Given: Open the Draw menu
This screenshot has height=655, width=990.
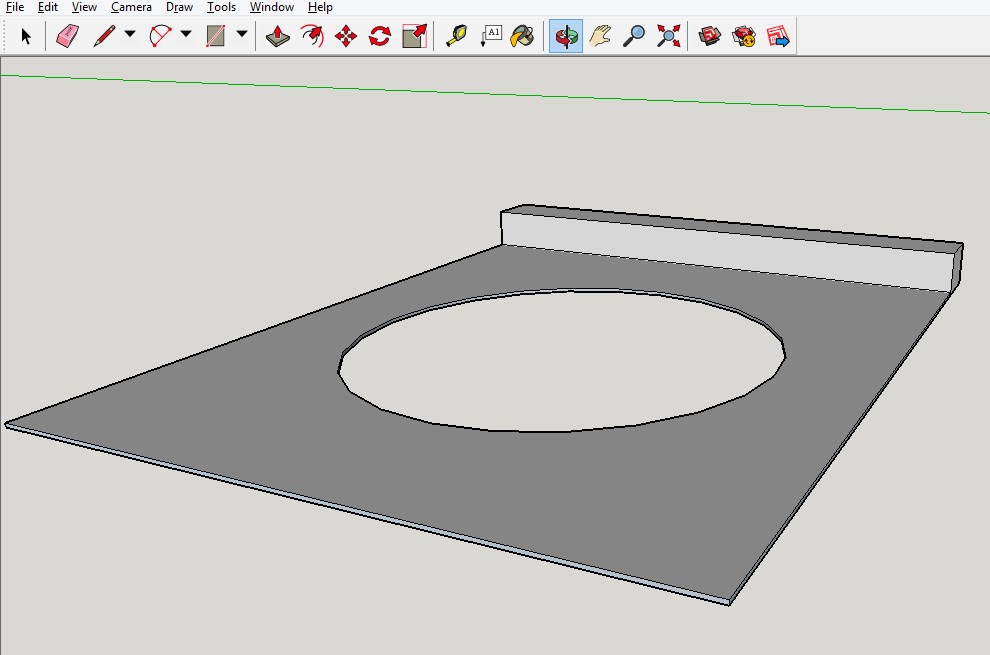Looking at the screenshot, I should click(x=180, y=7).
